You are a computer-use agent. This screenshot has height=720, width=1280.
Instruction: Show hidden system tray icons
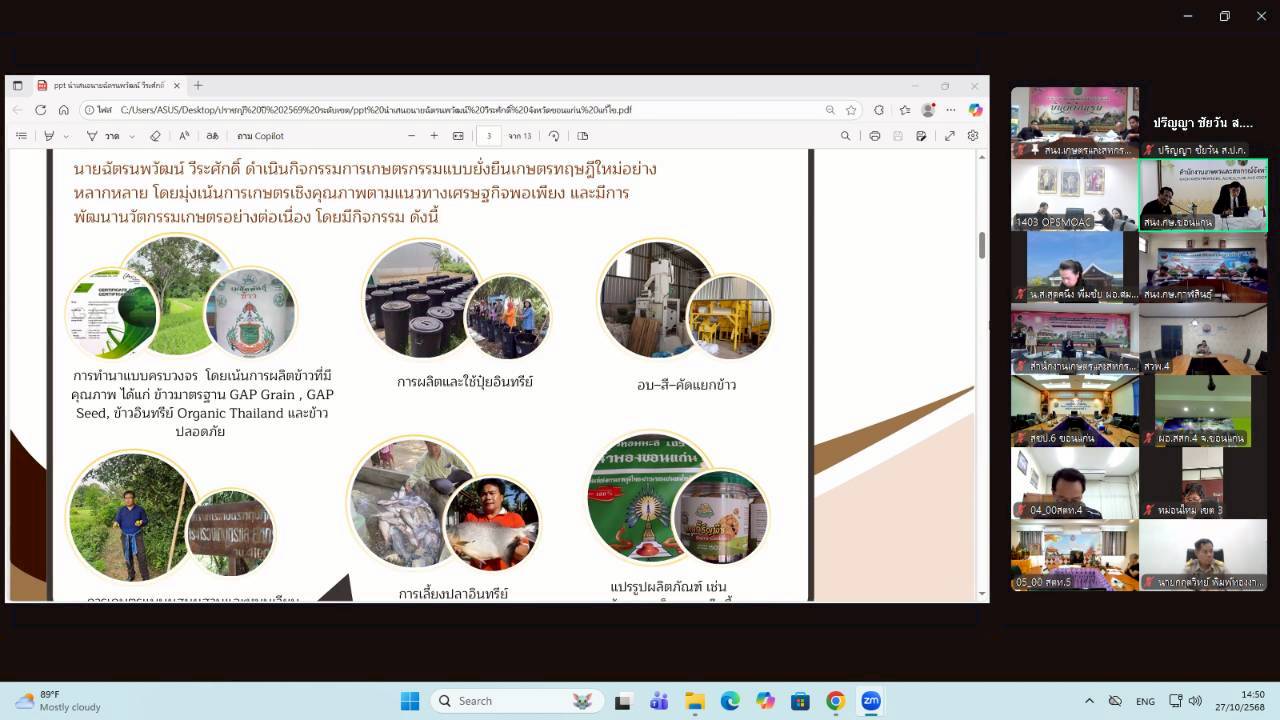click(x=1089, y=701)
